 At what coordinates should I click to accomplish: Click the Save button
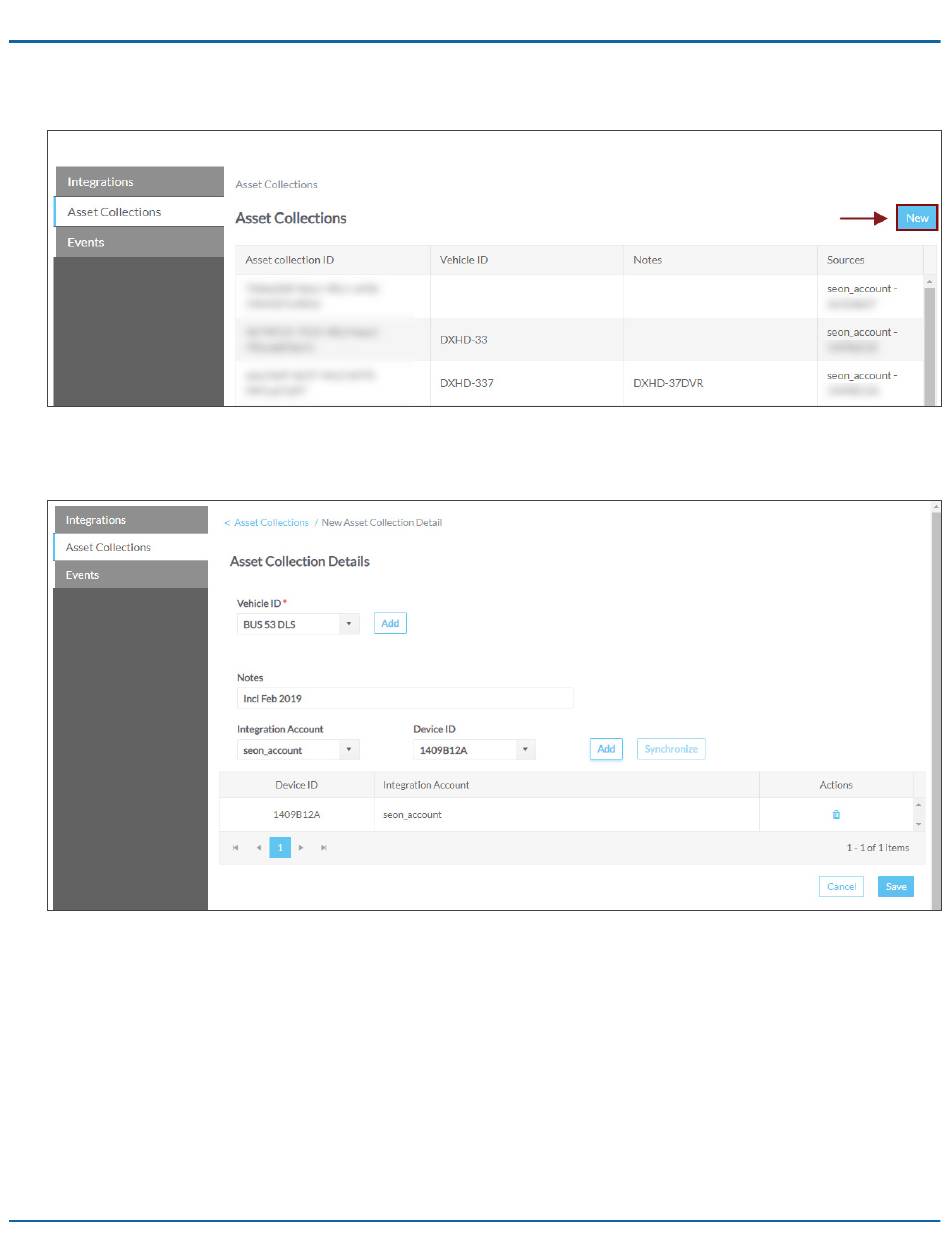[x=896, y=886]
